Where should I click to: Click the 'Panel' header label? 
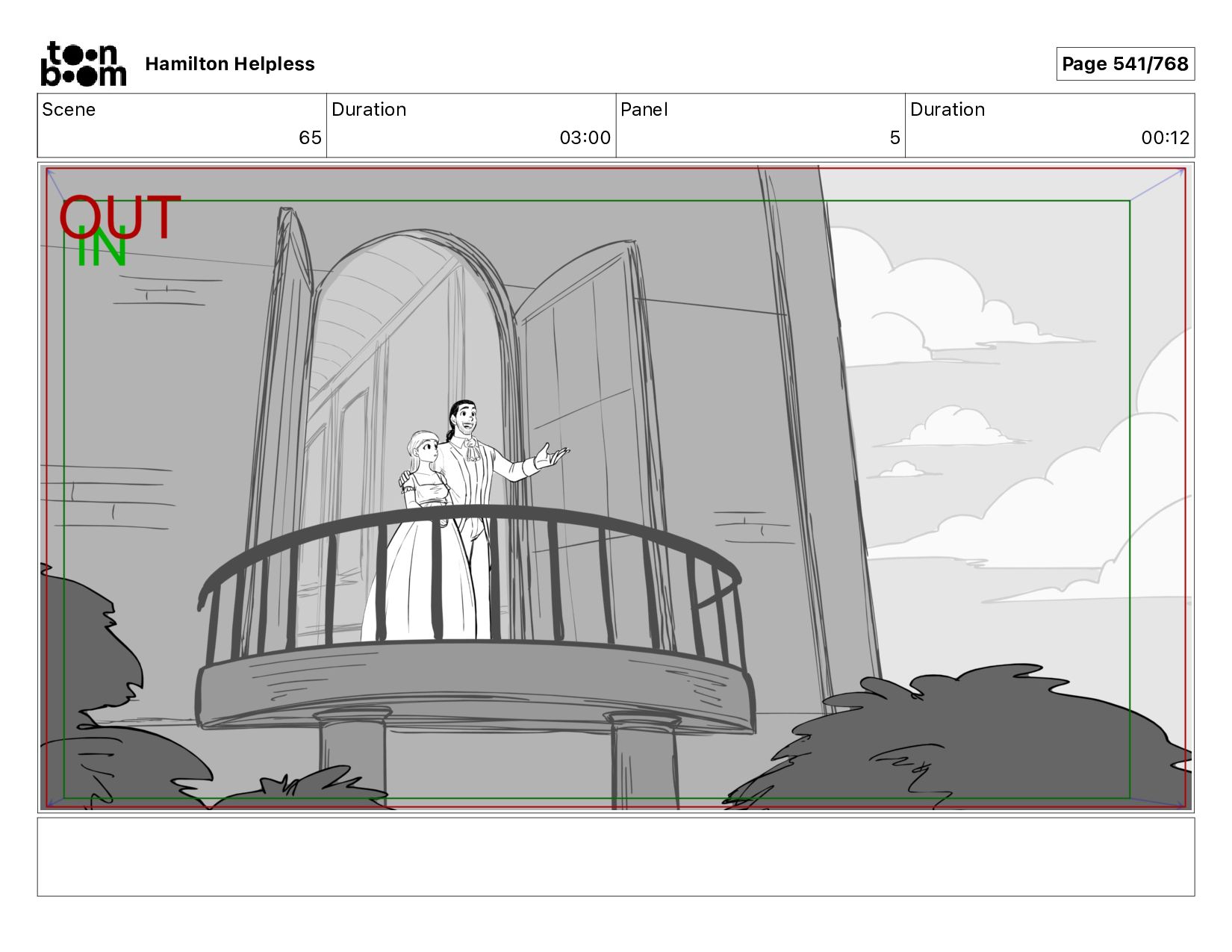(x=644, y=110)
